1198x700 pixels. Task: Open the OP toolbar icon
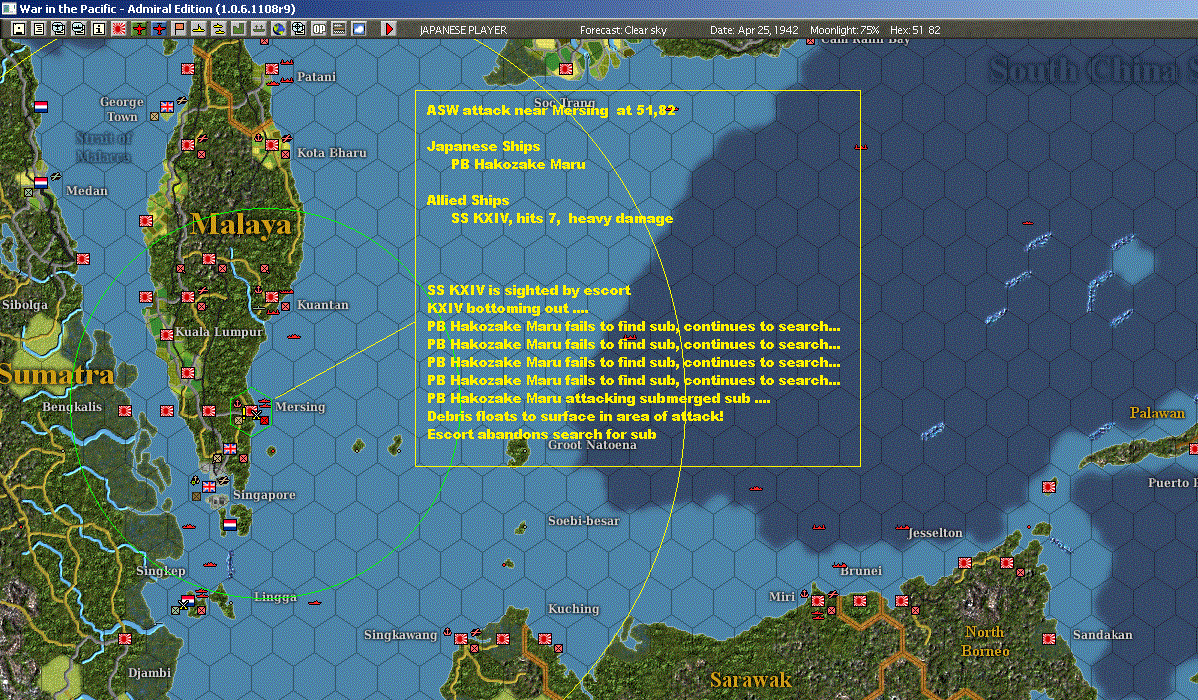(319, 29)
